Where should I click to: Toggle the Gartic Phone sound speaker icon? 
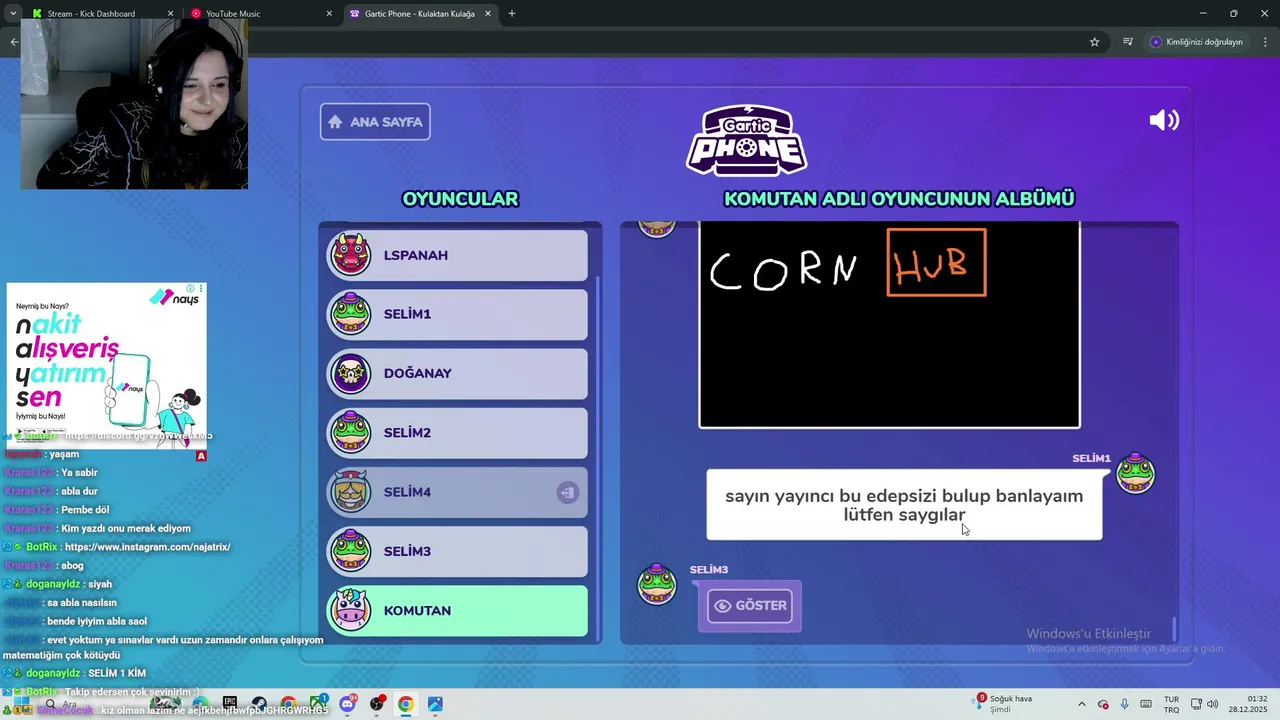point(1164,121)
